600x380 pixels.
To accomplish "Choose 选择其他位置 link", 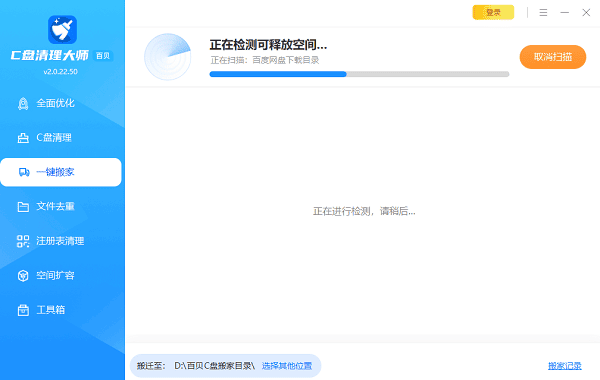I will click(x=287, y=366).
